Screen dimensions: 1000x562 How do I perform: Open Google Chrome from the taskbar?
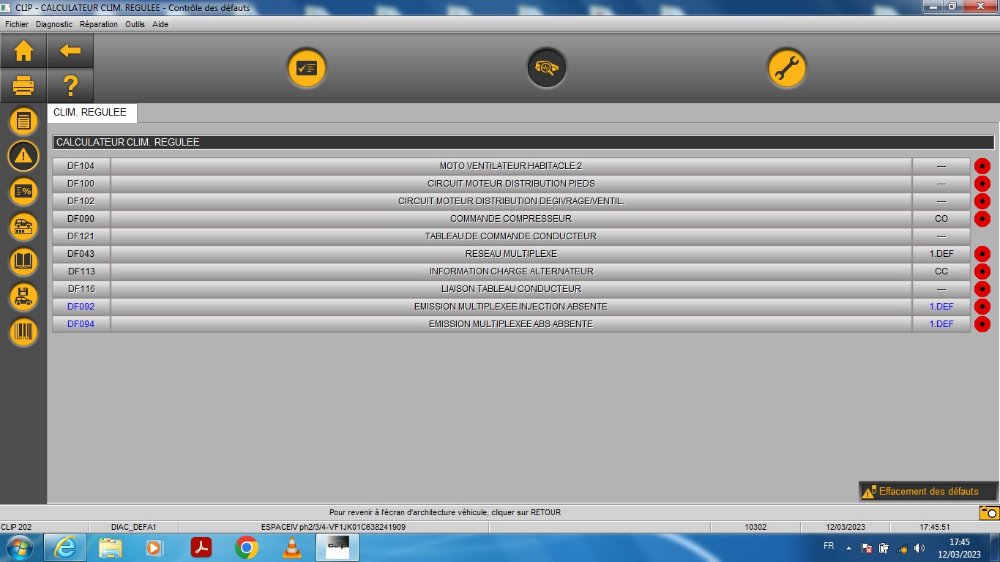[x=246, y=547]
